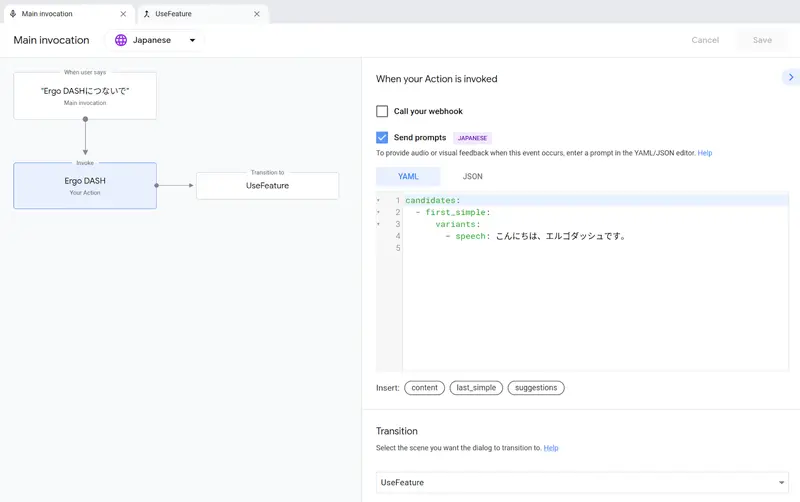
Task: Open the Japanese language dropdown
Action: coord(155,40)
